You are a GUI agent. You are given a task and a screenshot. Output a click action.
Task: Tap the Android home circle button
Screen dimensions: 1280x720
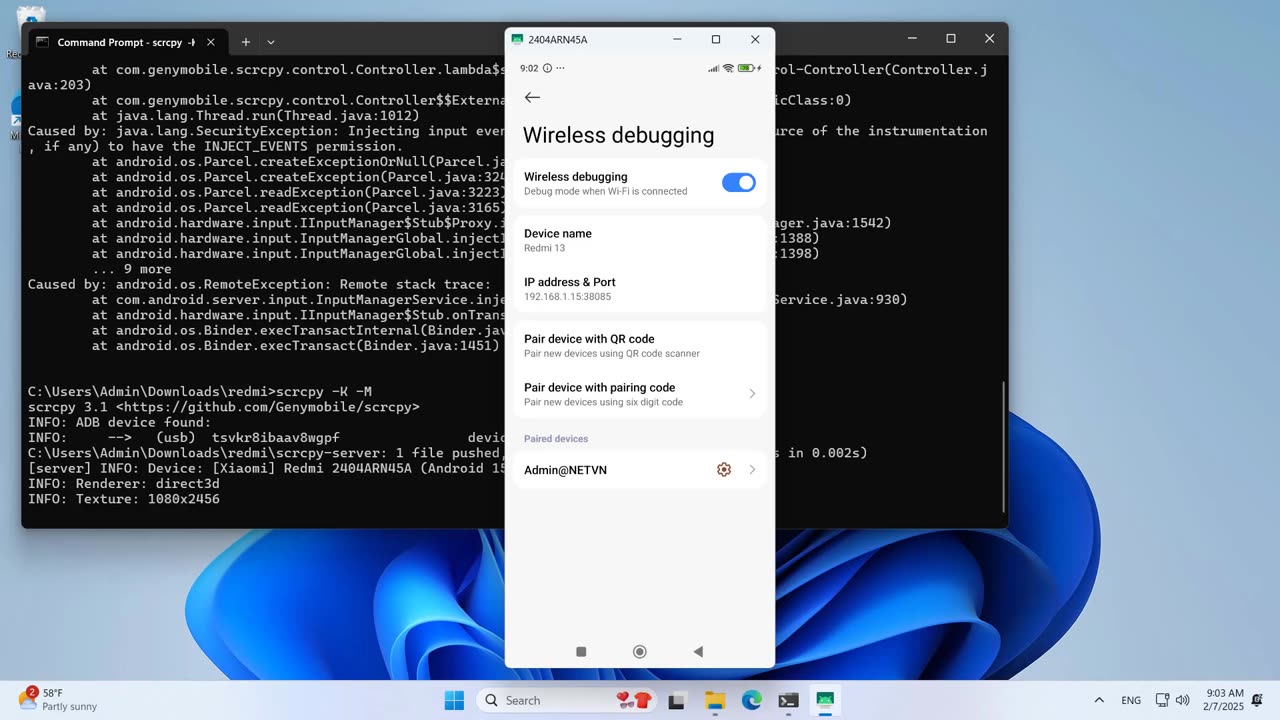click(640, 652)
